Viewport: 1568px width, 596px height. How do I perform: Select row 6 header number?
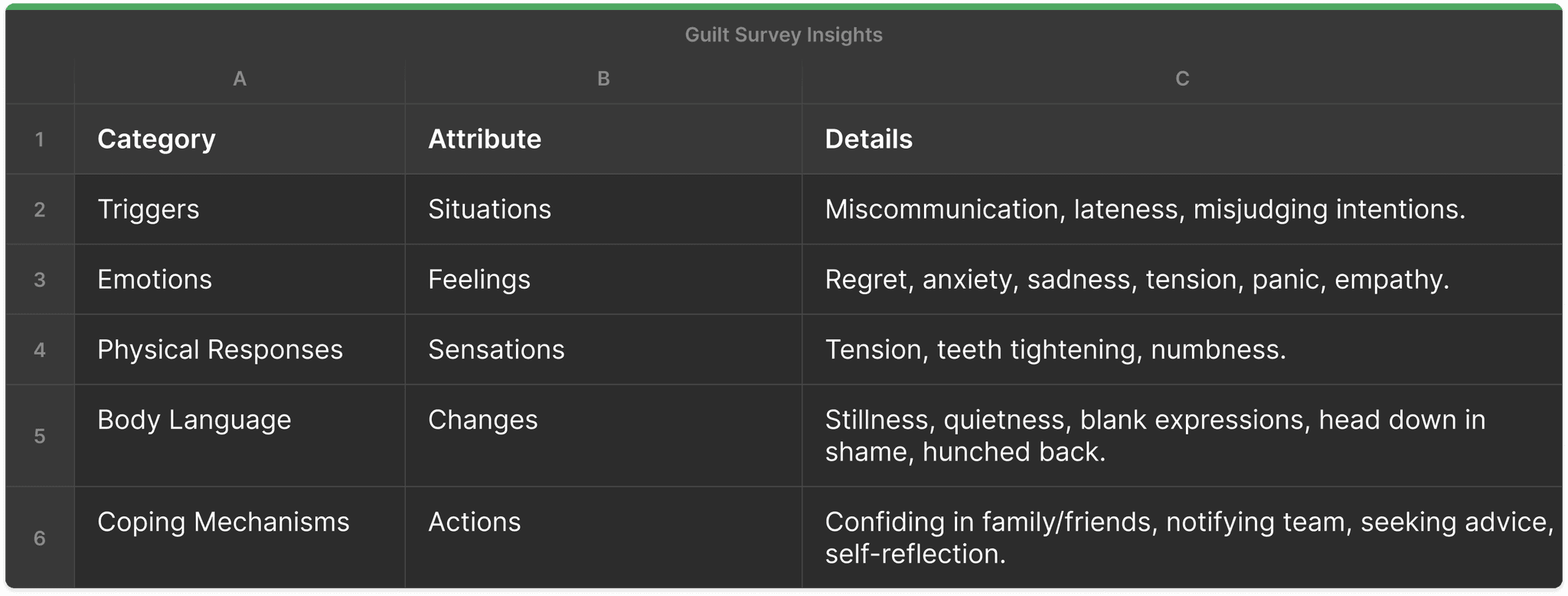[40, 538]
